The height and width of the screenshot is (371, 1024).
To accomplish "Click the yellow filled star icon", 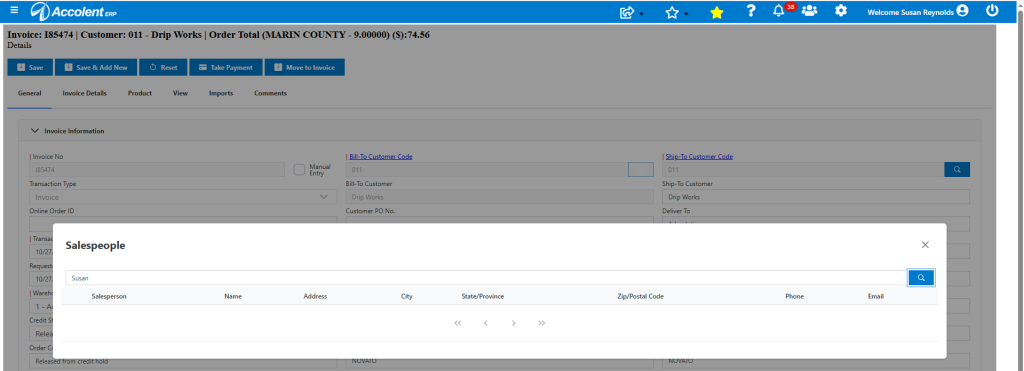I will (716, 12).
